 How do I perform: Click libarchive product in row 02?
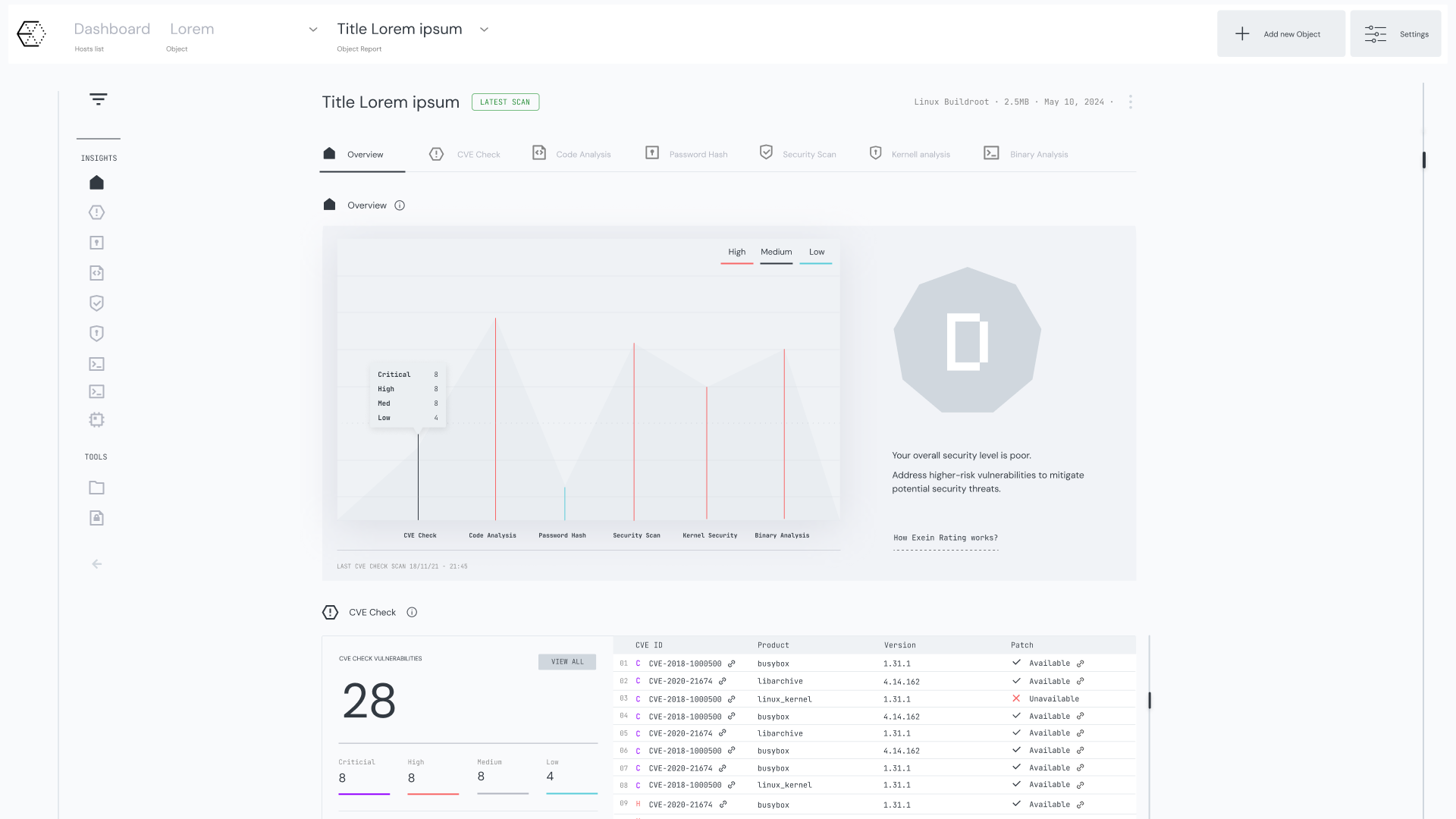click(x=780, y=681)
